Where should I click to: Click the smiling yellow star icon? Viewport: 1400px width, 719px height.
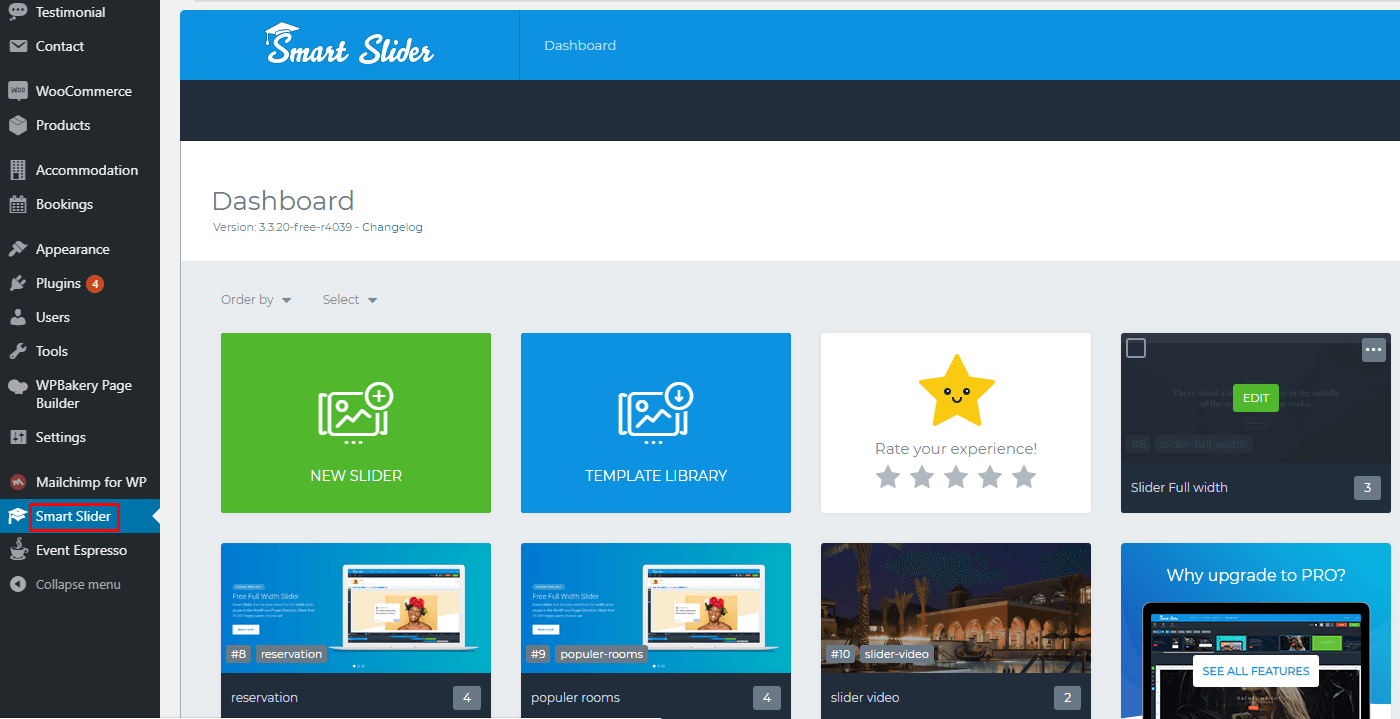tap(956, 391)
